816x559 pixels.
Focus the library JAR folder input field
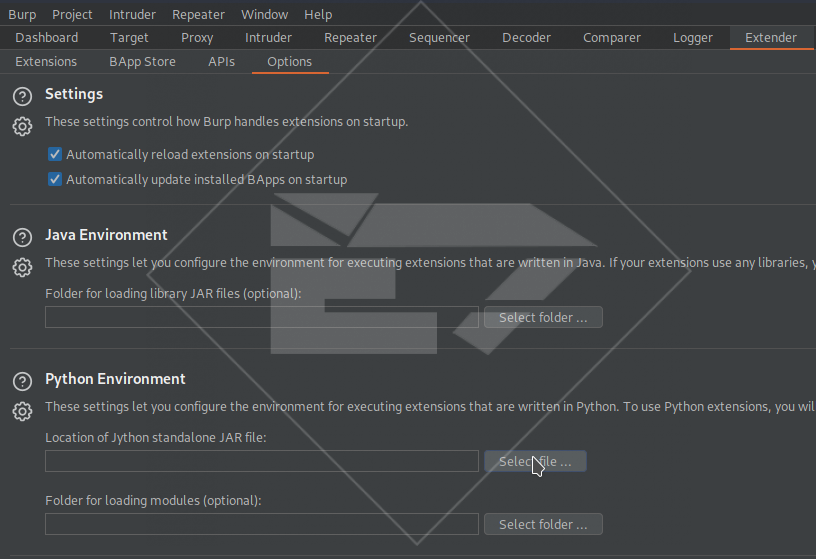262,317
